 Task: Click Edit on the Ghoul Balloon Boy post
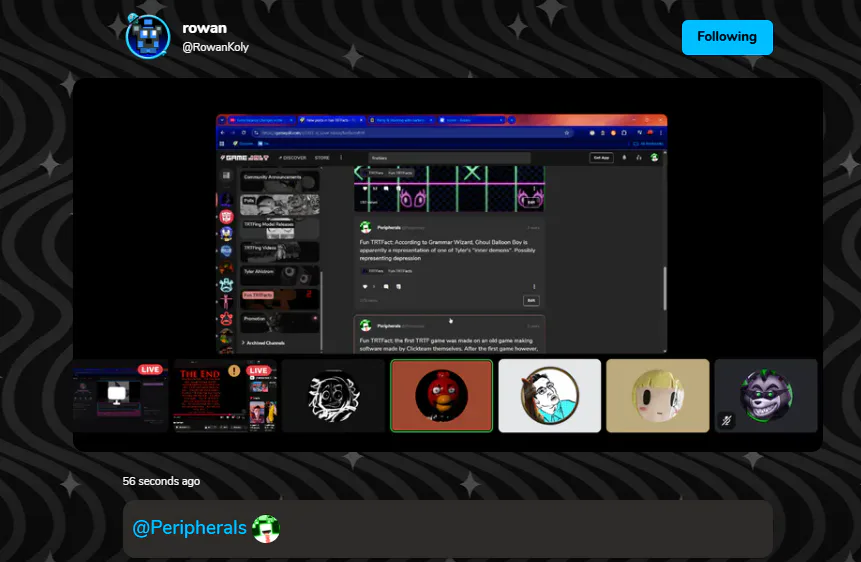(531, 301)
